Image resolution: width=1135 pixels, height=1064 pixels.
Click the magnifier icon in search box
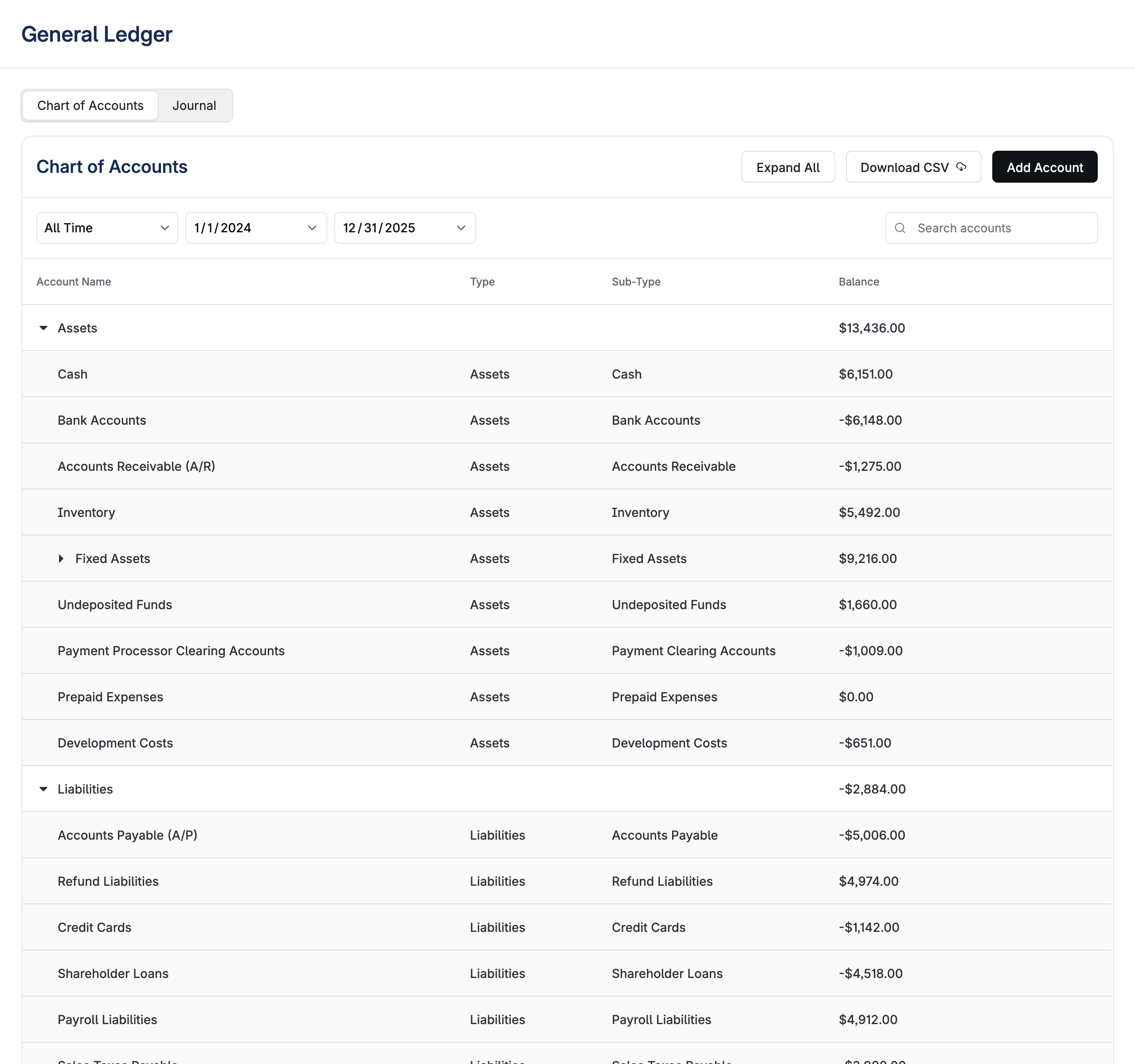(x=900, y=228)
